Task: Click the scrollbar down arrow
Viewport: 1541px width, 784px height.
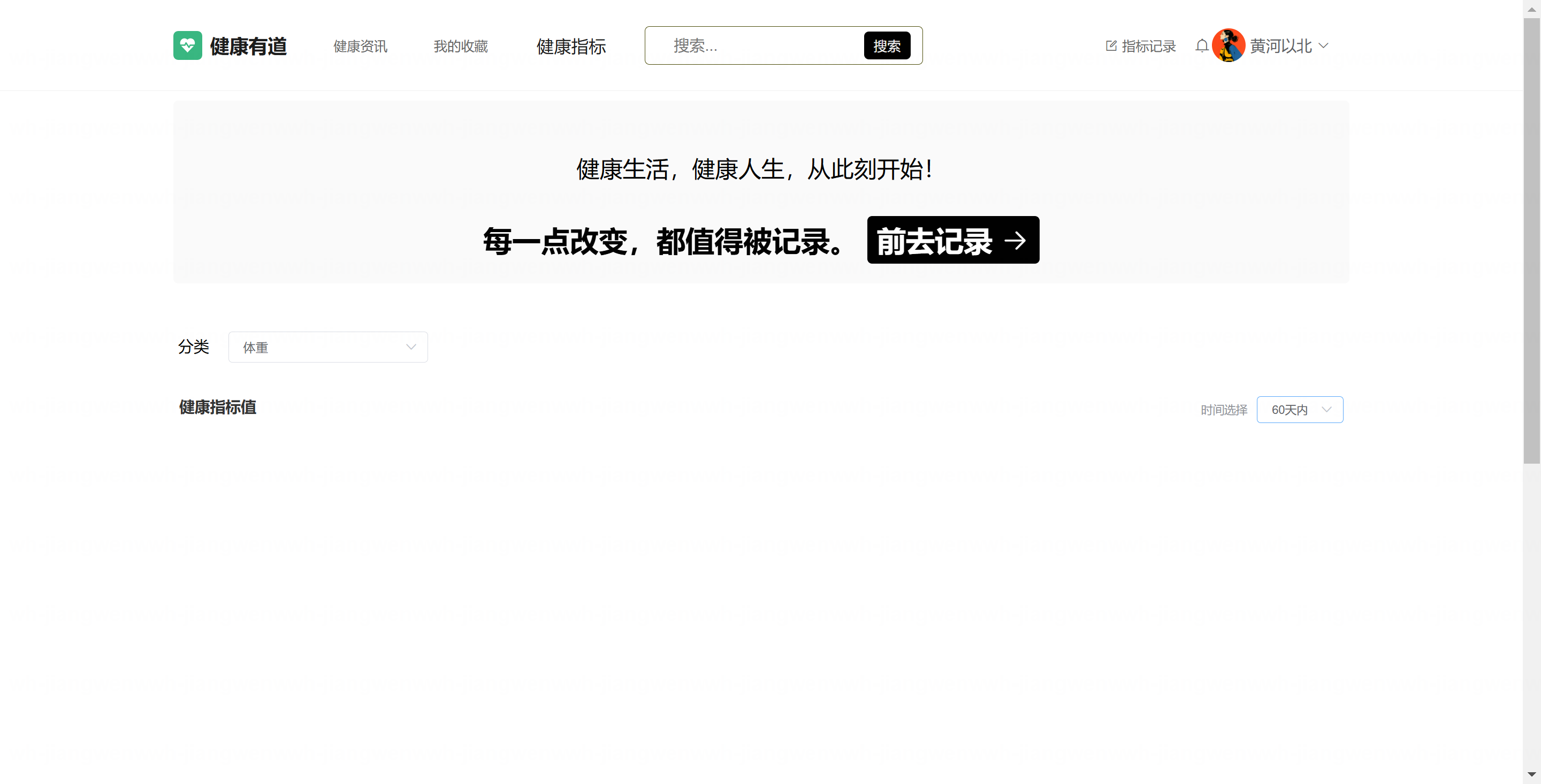Action: [1531, 774]
